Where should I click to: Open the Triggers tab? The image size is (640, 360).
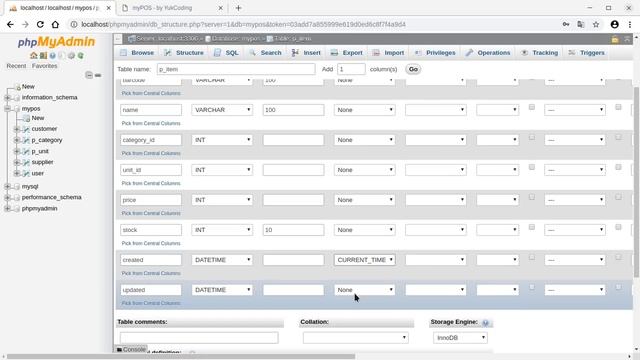click(587, 53)
